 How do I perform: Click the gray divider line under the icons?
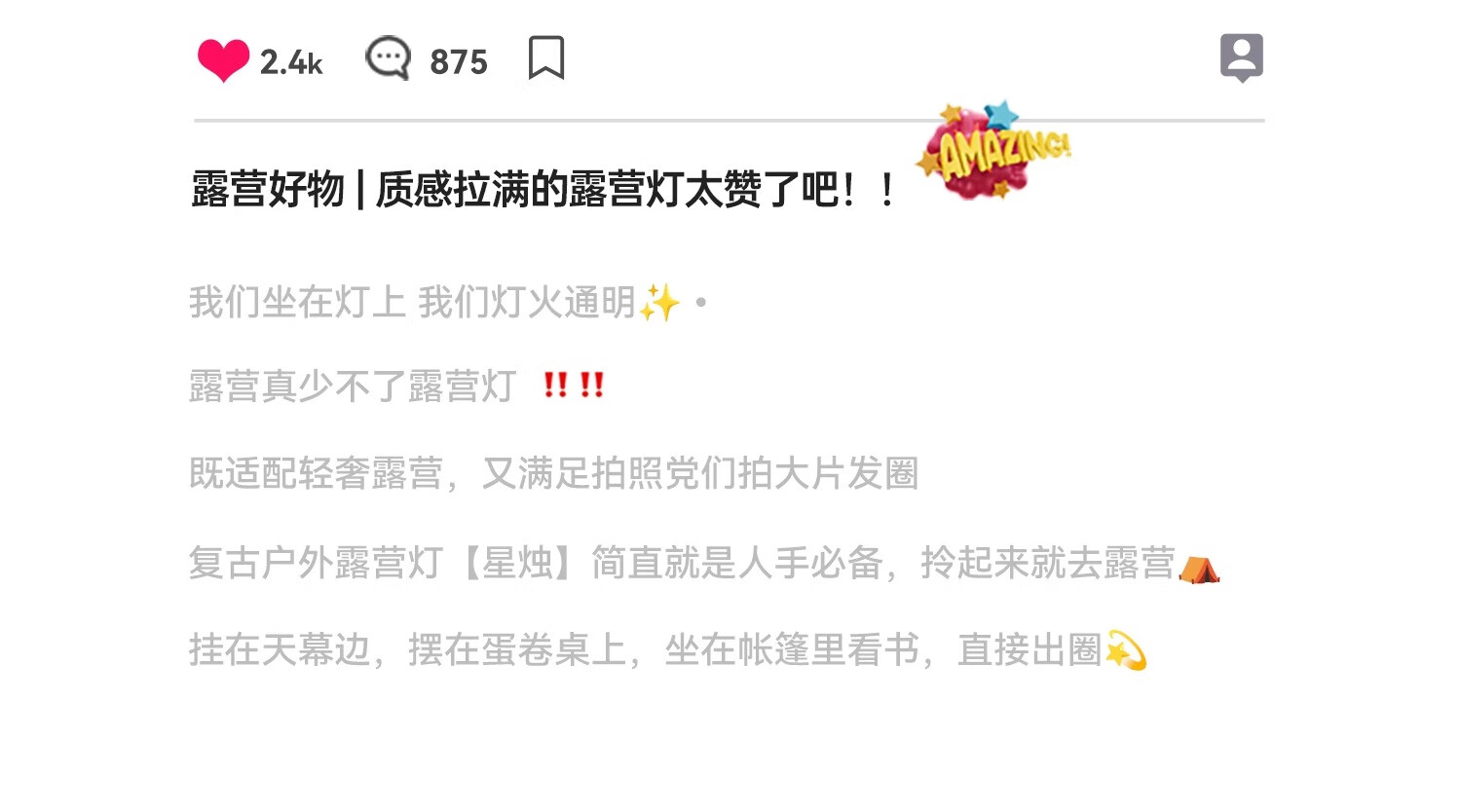(729, 121)
